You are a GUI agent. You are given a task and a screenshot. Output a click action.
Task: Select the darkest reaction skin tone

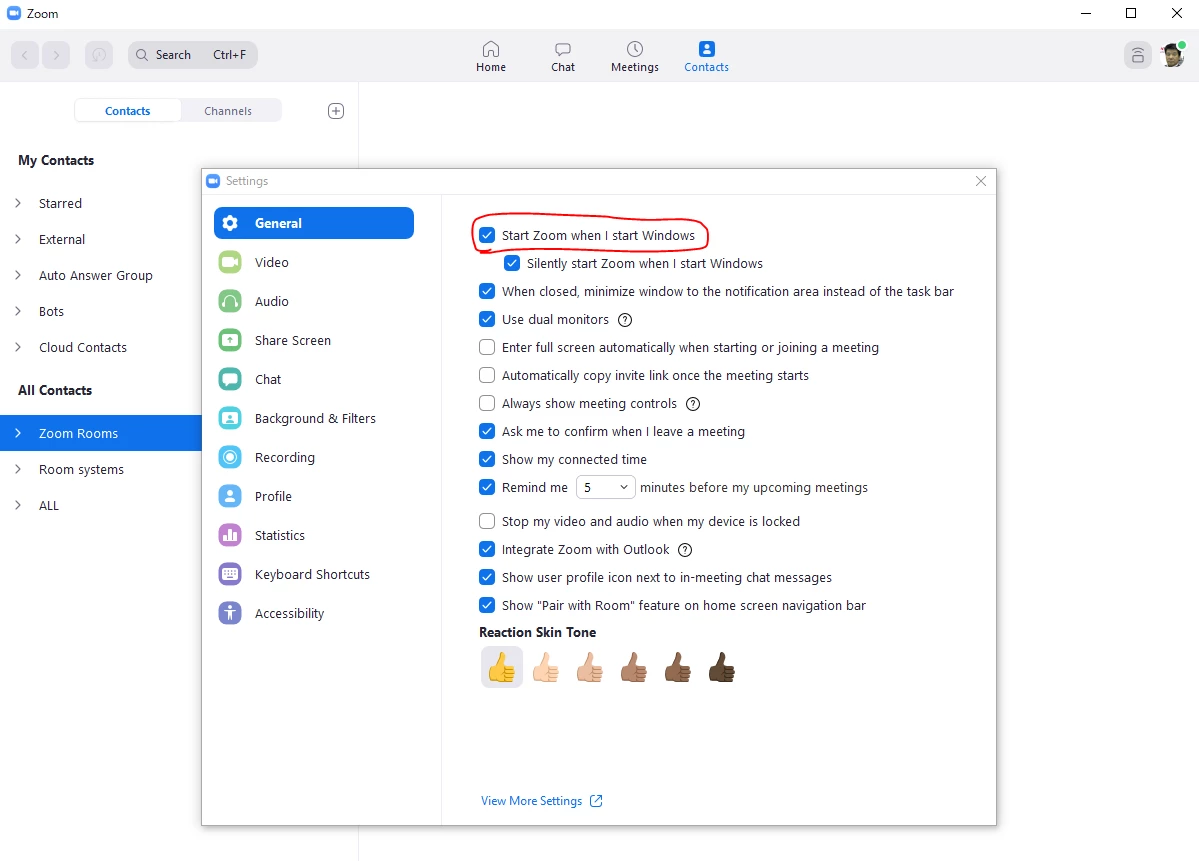point(721,667)
